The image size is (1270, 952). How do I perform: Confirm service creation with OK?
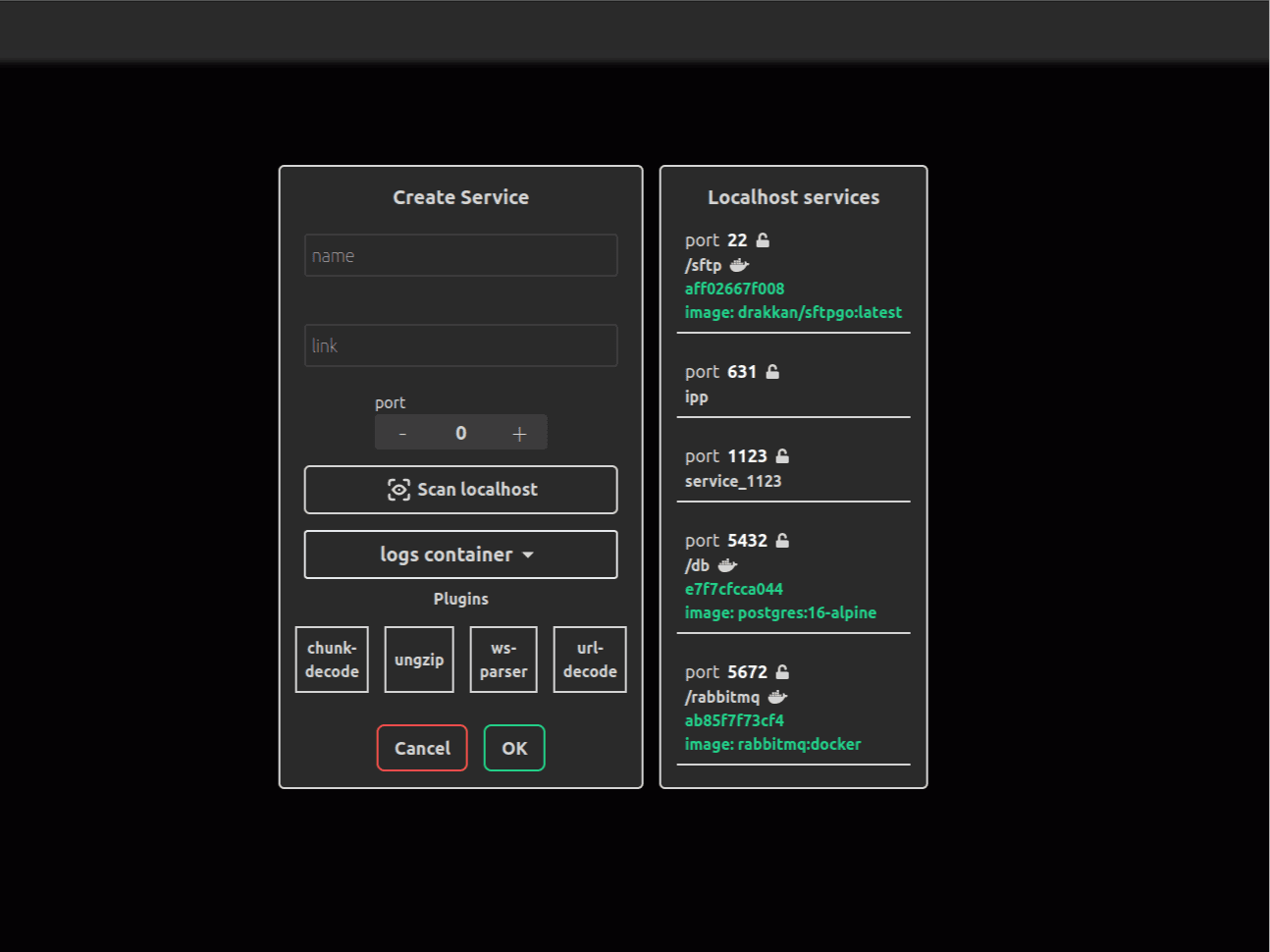tap(514, 748)
